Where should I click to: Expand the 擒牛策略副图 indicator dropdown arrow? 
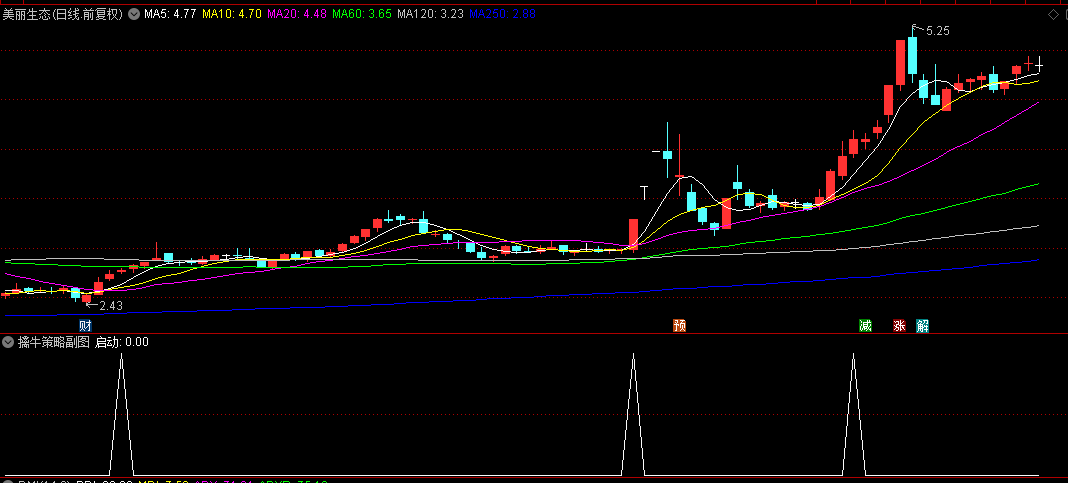coord(8,342)
